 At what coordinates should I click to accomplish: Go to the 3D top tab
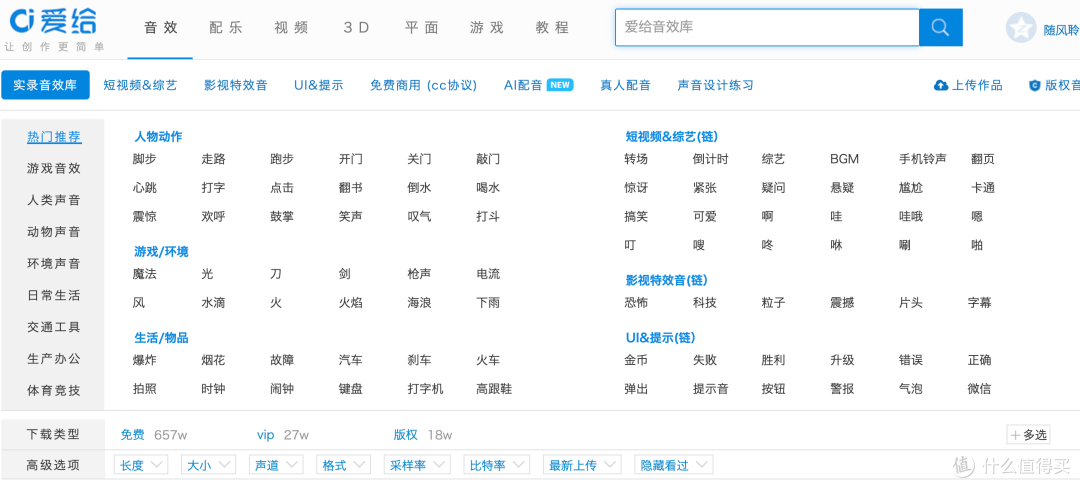357,28
